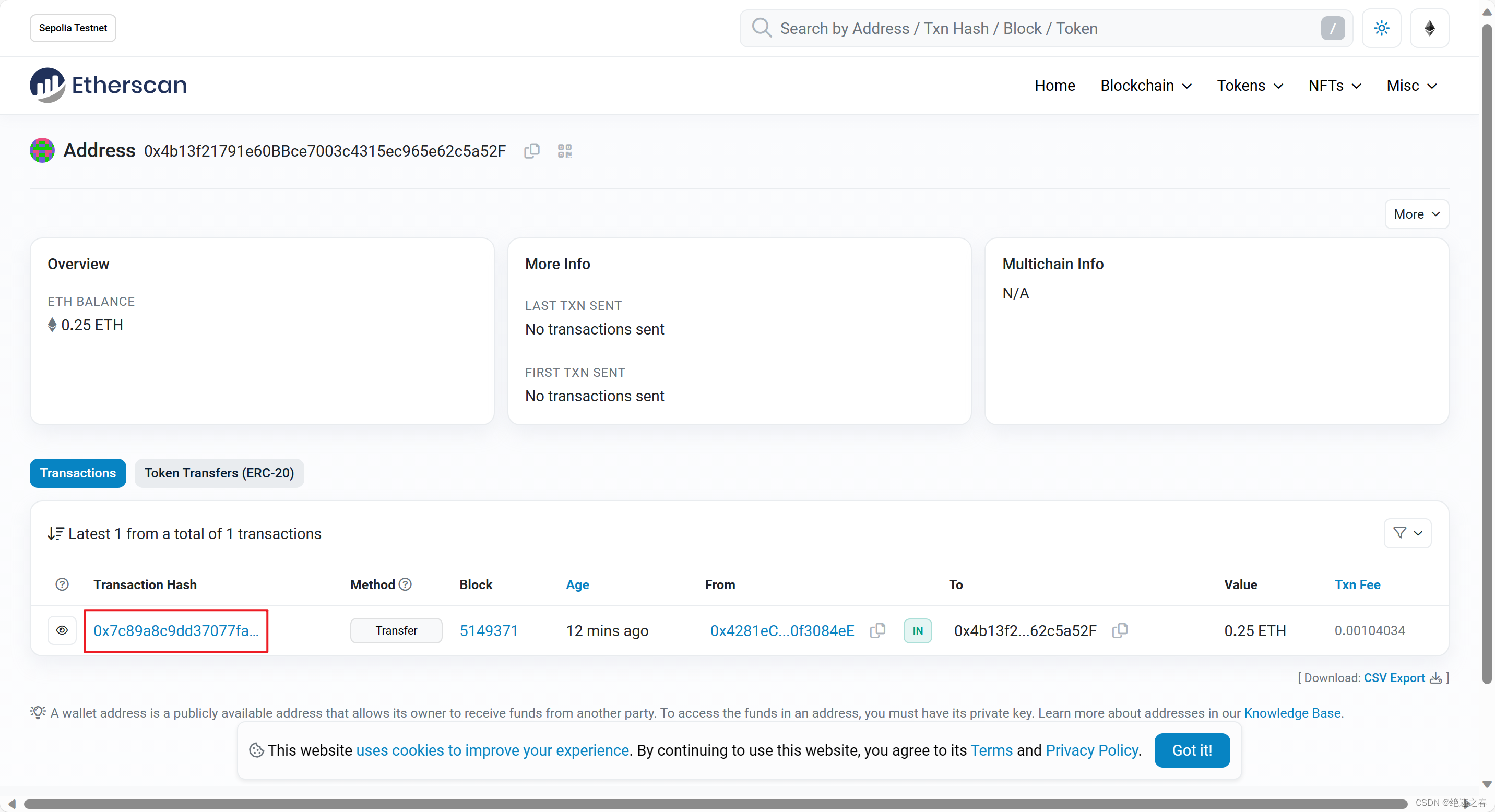Click the Ethereum diamond icon in the header
The height and width of the screenshot is (812, 1495).
[1429, 28]
